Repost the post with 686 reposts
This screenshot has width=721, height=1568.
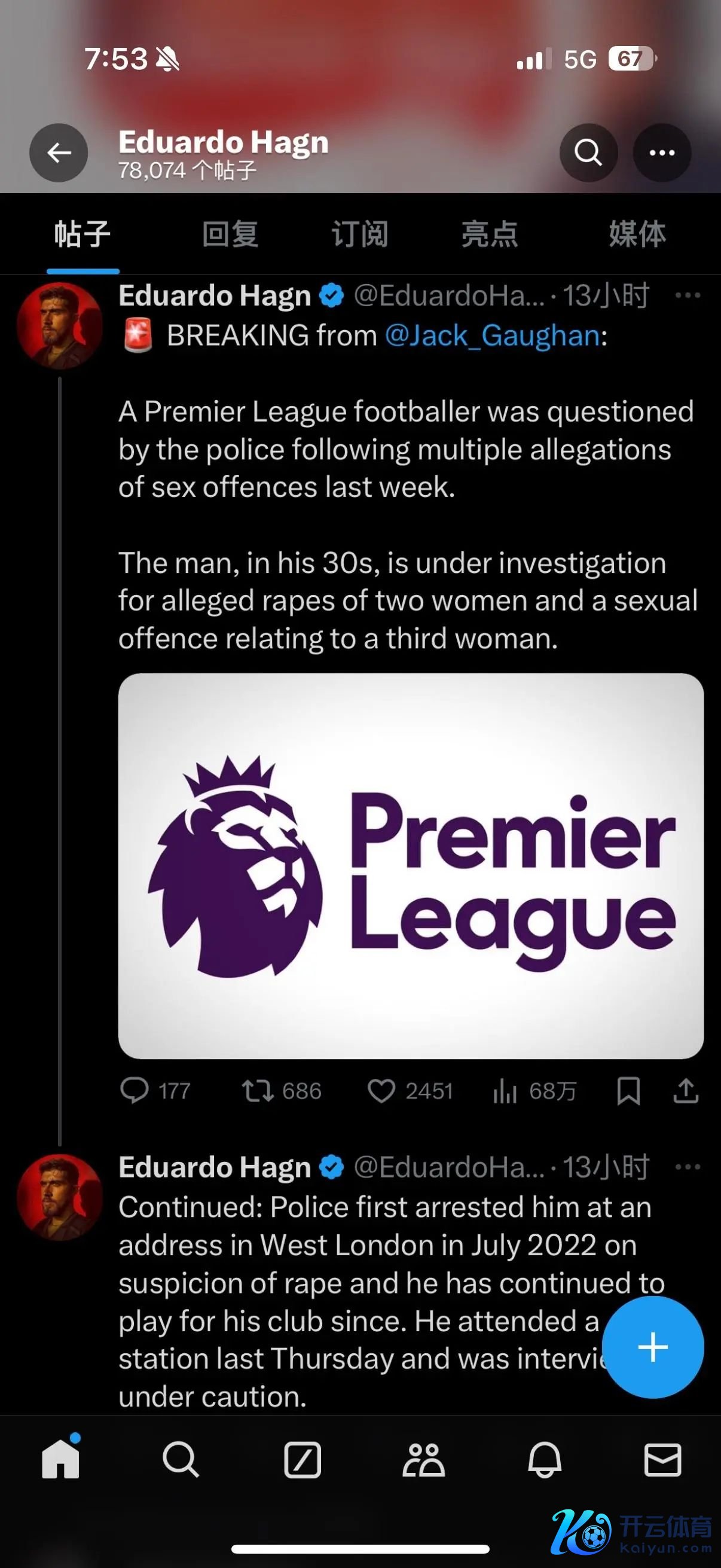[x=258, y=1091]
